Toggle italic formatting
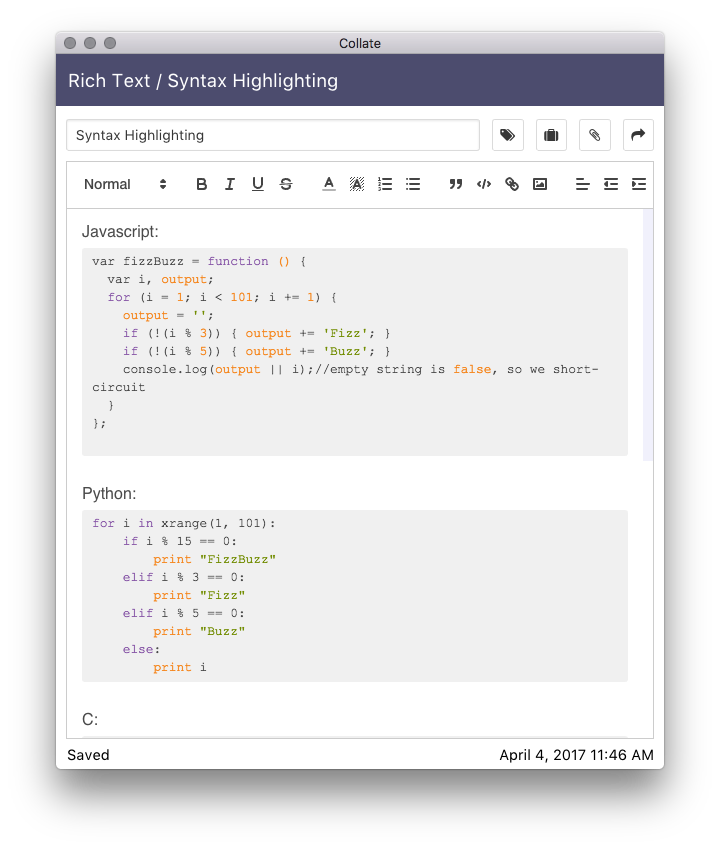Screen dimensions: 720x849 [230, 184]
